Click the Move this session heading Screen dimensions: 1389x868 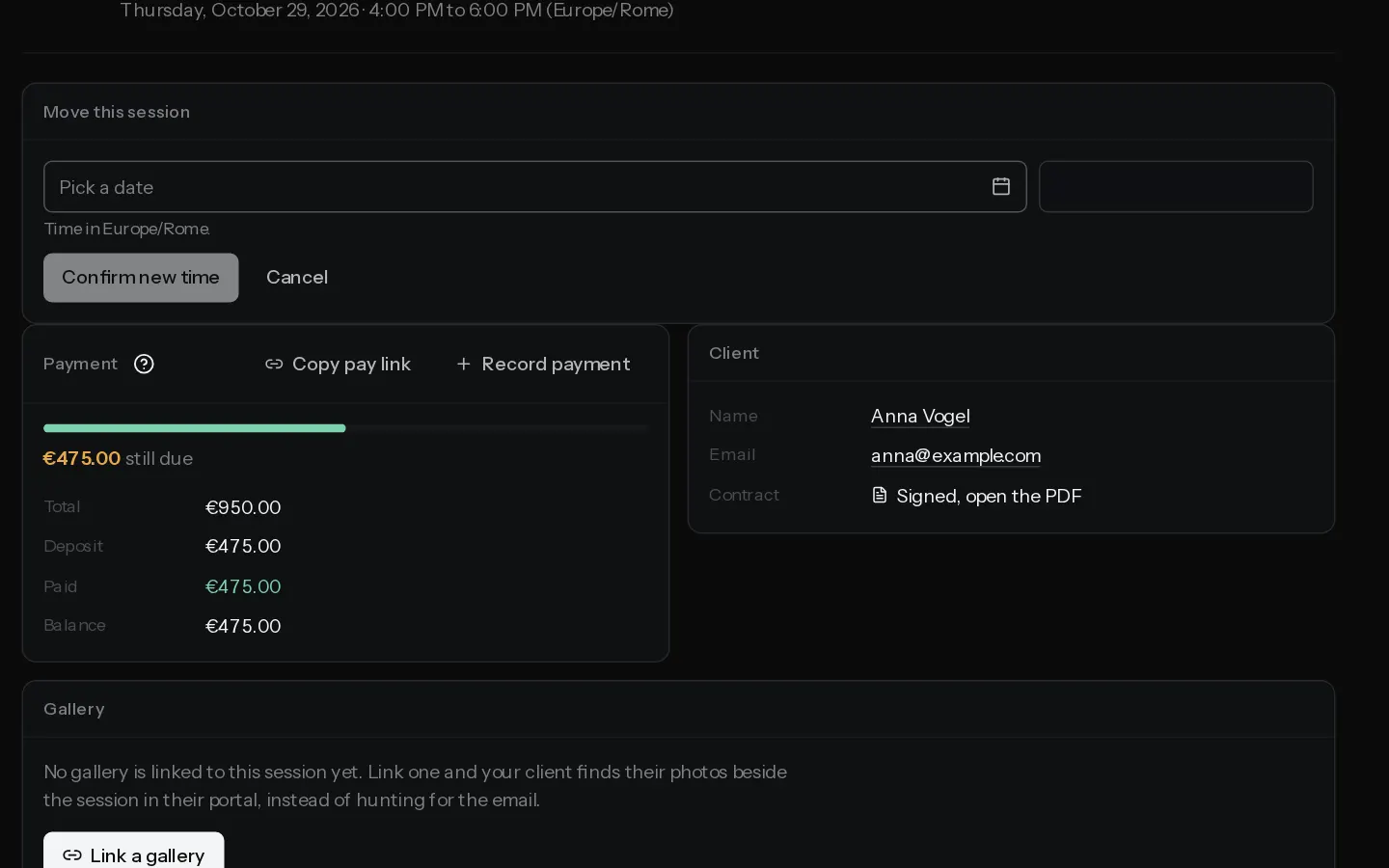click(x=117, y=112)
